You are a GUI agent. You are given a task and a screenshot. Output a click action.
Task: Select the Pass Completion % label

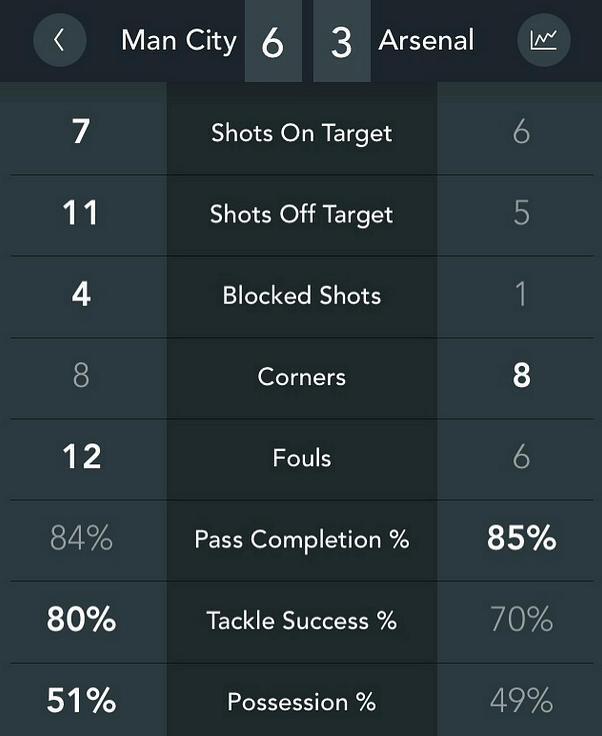coord(302,539)
